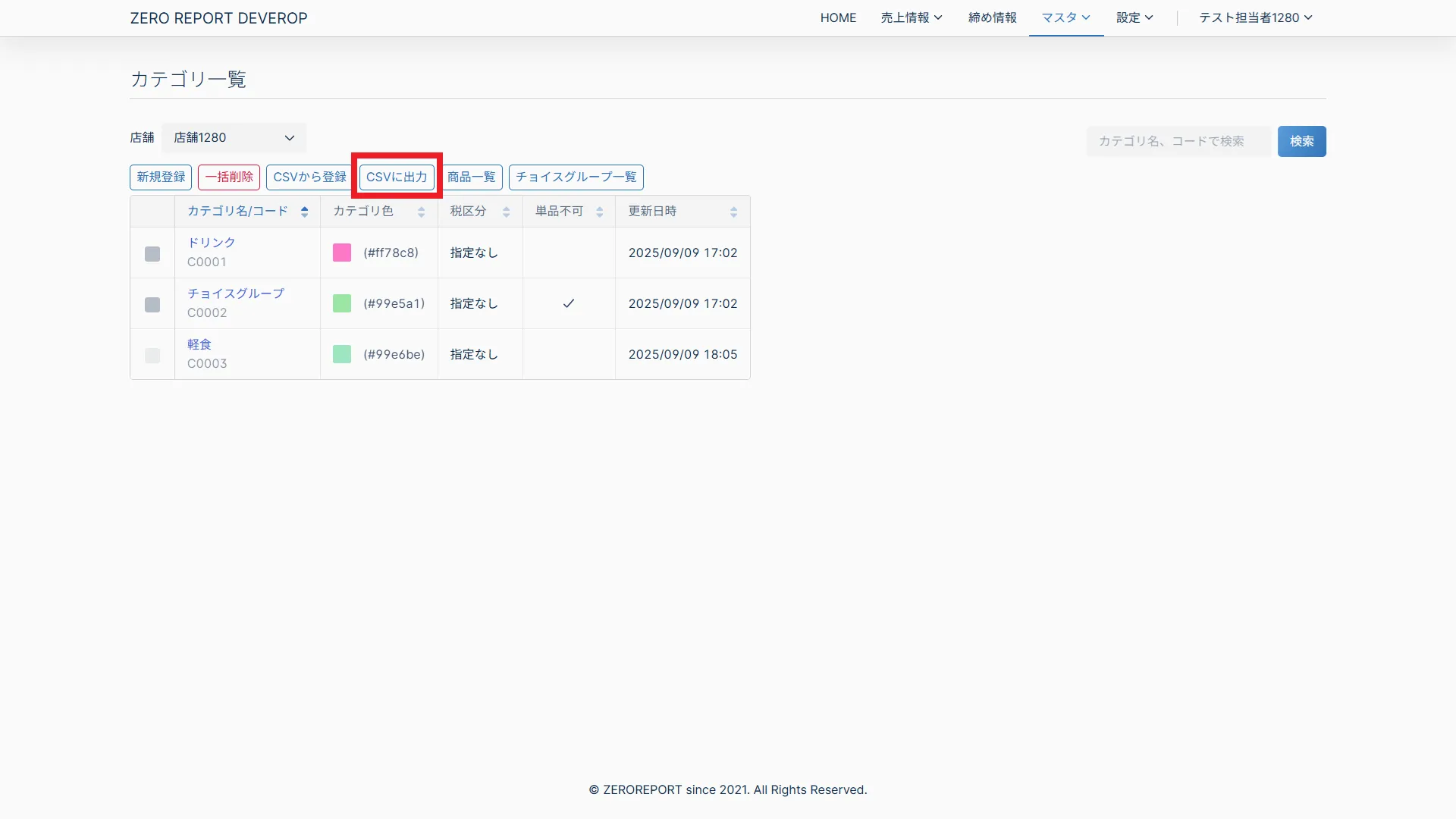The height and width of the screenshot is (819, 1456).
Task: Click the pink #ff78c8 color swatch
Action: pos(342,253)
